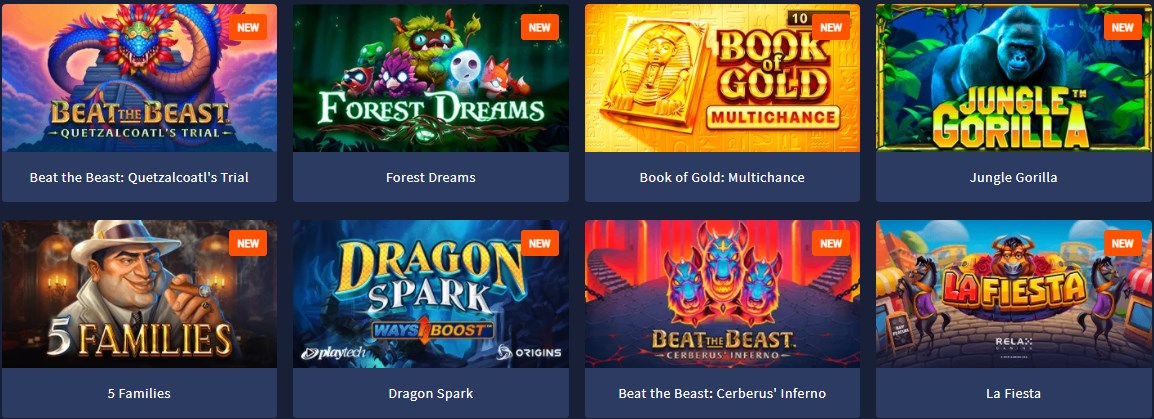Viewport: 1154px width, 419px height.
Task: Open the "La Fiesta" title label
Action: tap(1013, 393)
